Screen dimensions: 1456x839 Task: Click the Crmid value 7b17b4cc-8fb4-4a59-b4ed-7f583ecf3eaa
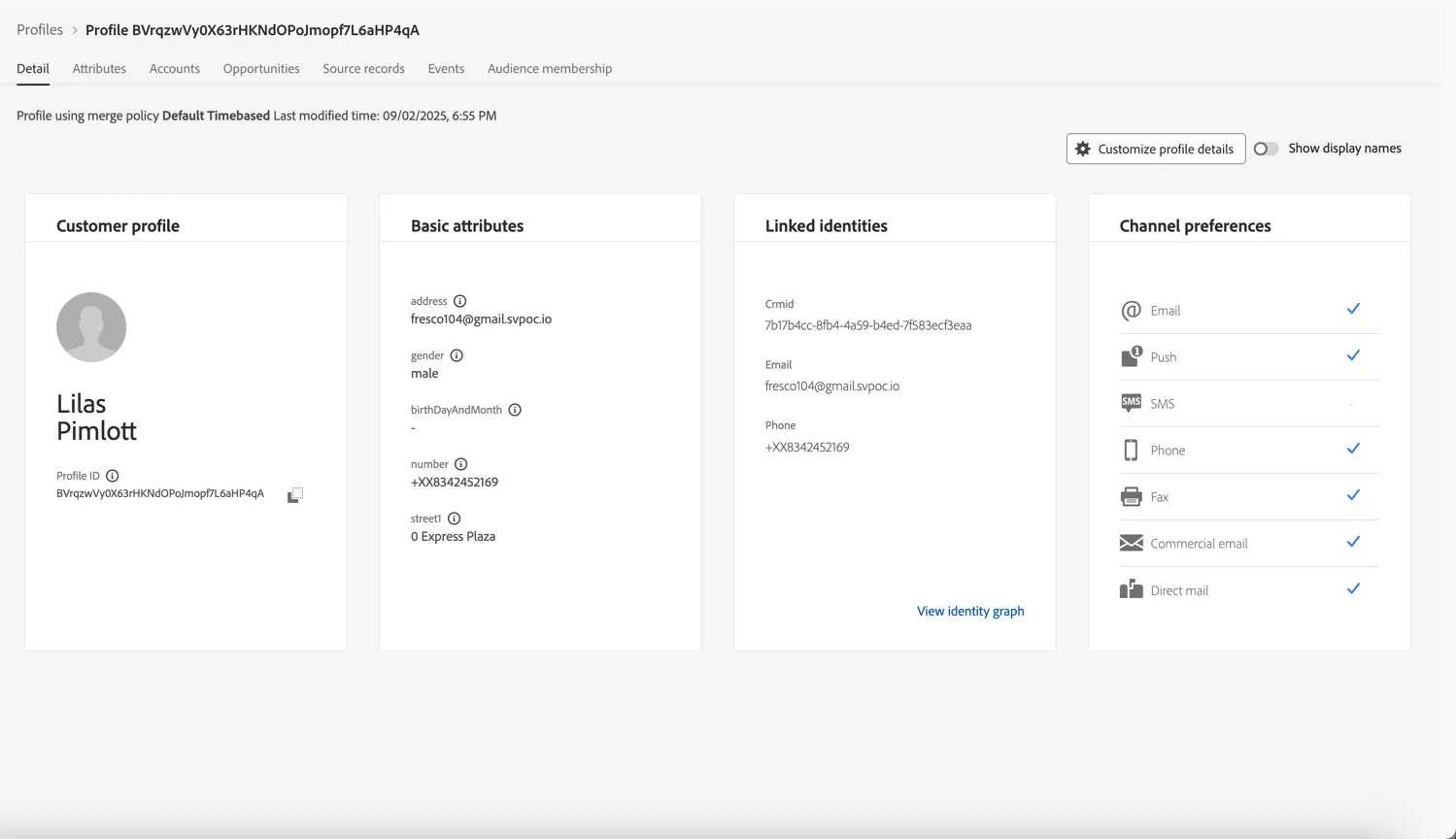point(868,325)
